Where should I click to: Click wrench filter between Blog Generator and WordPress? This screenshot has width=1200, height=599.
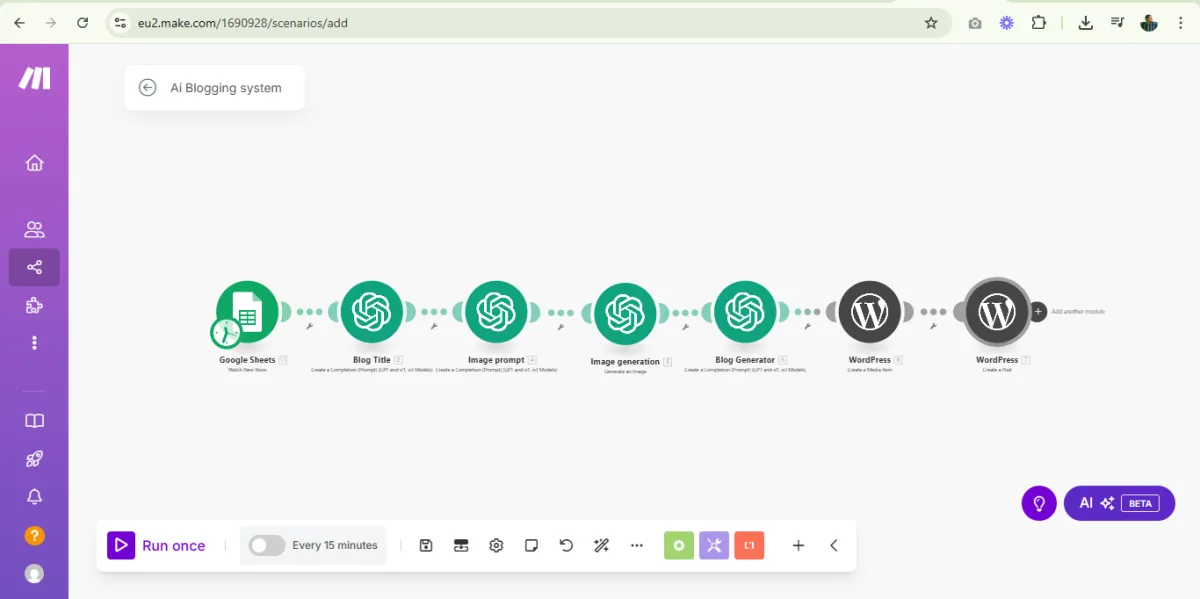coord(807,326)
